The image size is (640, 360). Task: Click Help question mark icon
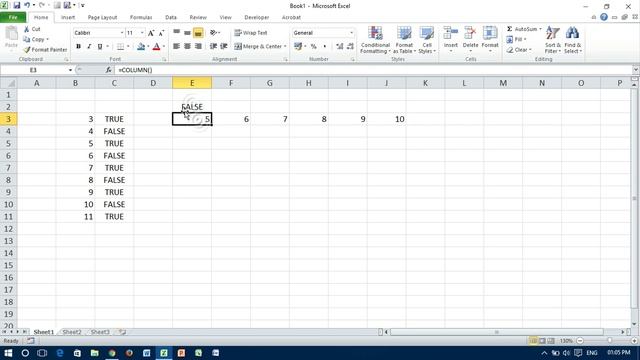click(604, 17)
